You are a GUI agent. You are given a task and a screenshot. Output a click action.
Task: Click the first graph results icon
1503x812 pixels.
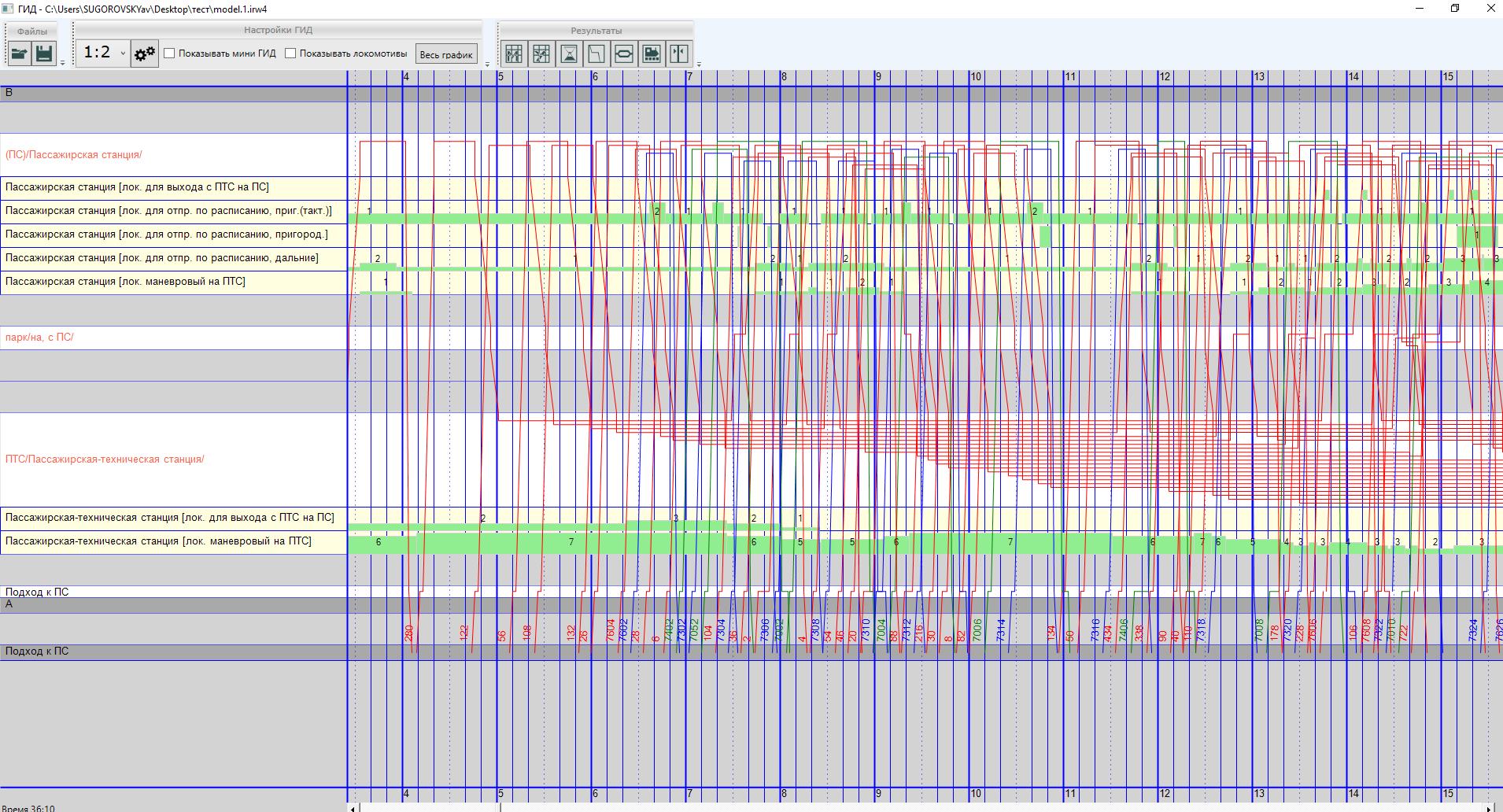pos(514,54)
